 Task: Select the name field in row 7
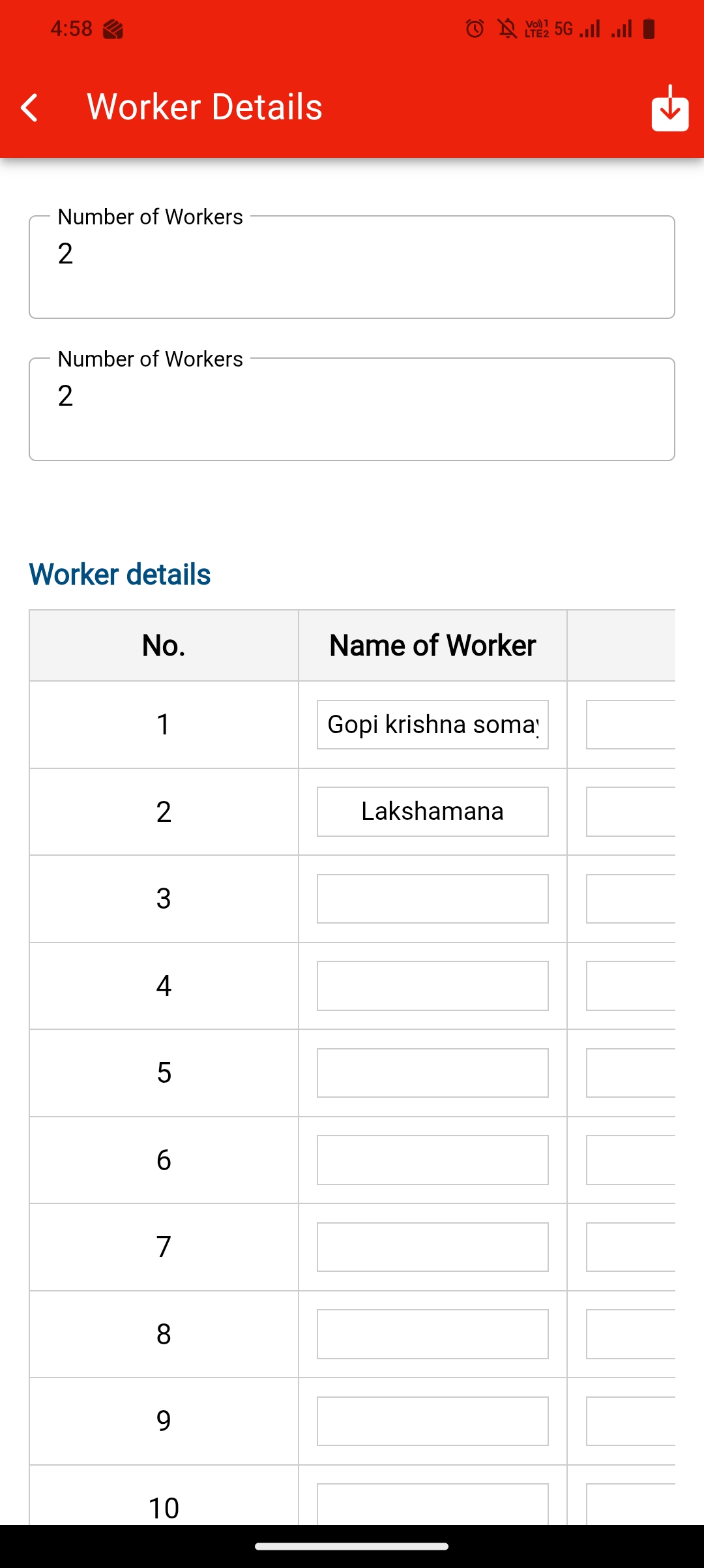pos(432,1247)
